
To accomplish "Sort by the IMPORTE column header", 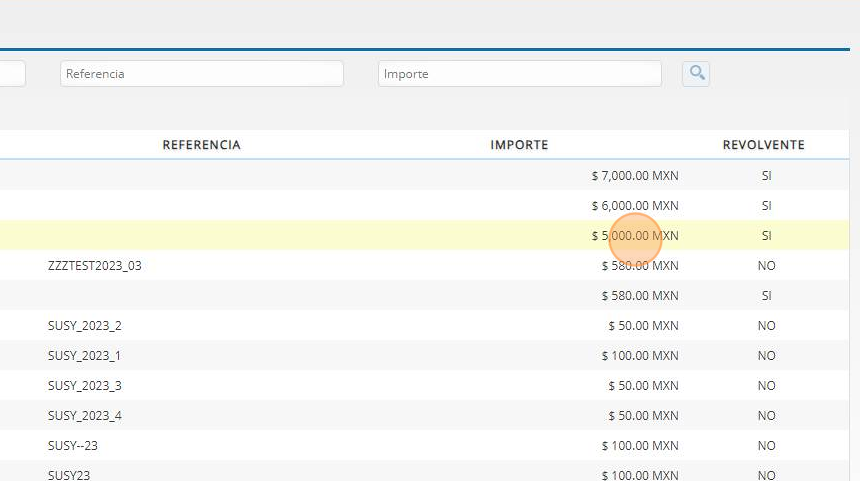I will pyautogui.click(x=519, y=145).
